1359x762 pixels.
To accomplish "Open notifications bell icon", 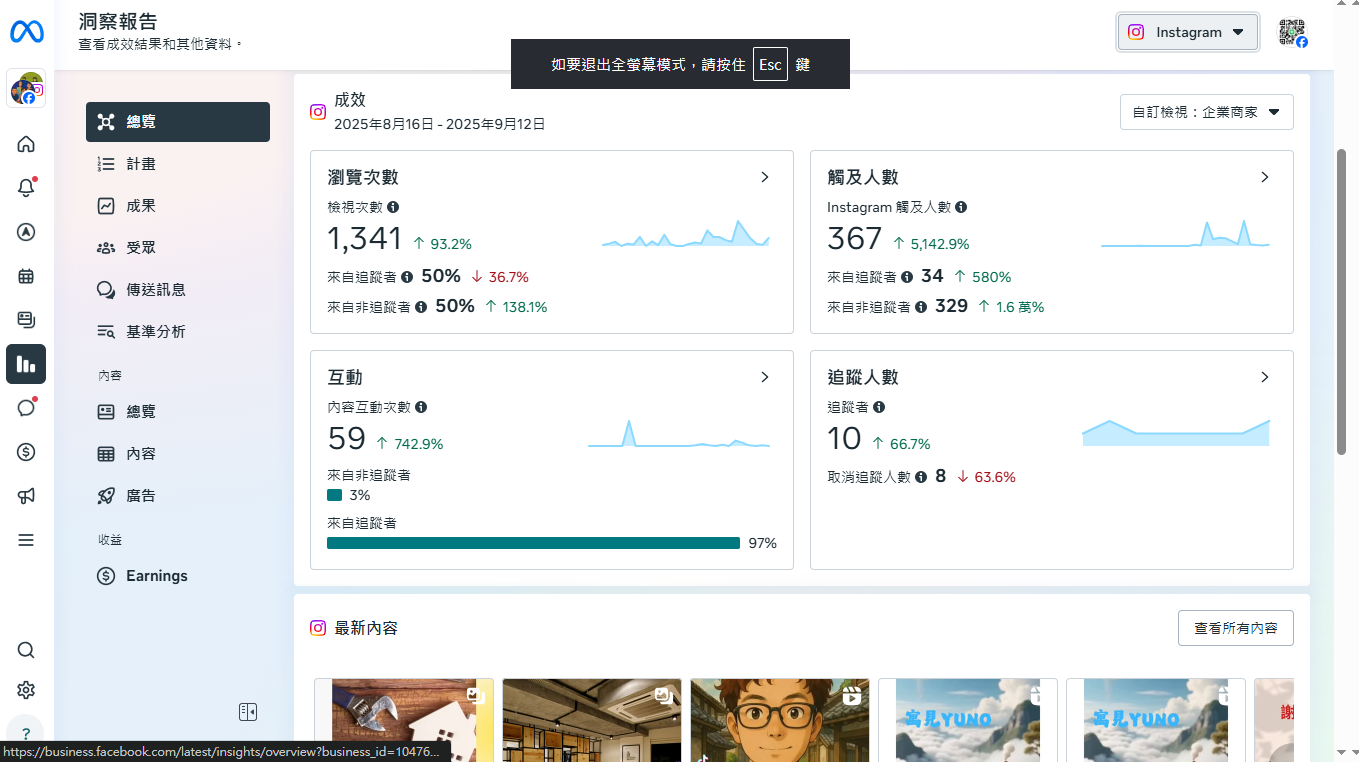I will [x=26, y=188].
